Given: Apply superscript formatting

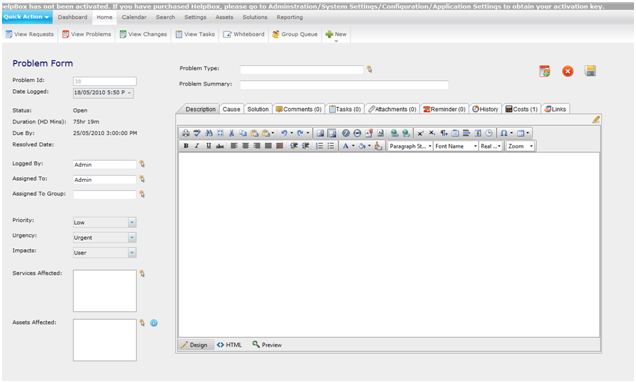Looking at the screenshot, I should (x=421, y=133).
